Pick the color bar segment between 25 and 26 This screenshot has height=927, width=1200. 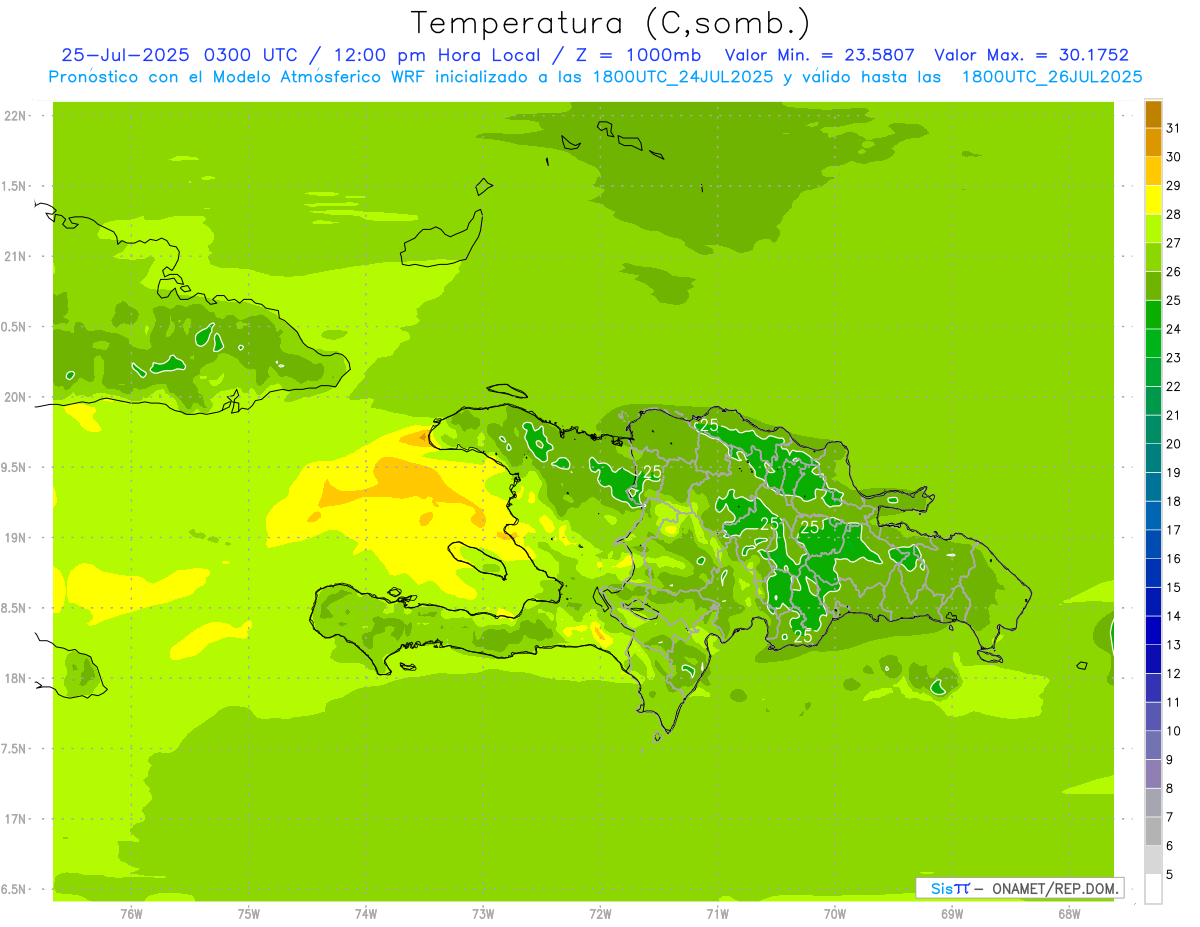[1153, 286]
